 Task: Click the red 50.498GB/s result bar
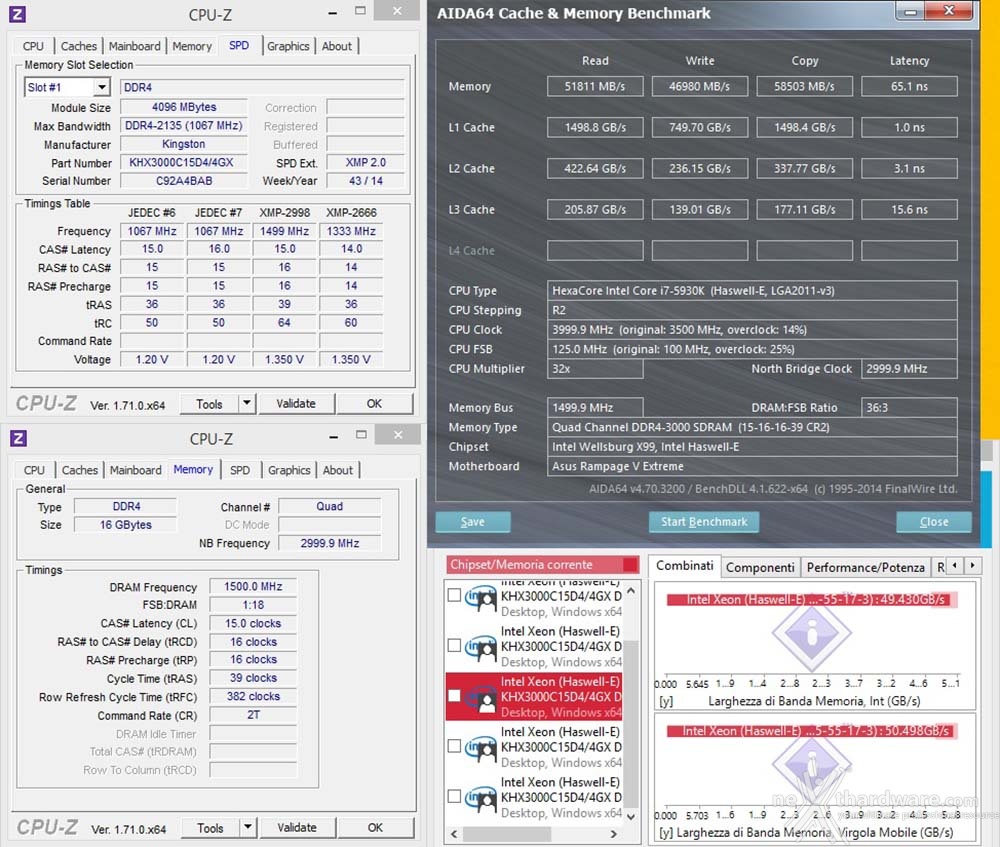(x=812, y=731)
